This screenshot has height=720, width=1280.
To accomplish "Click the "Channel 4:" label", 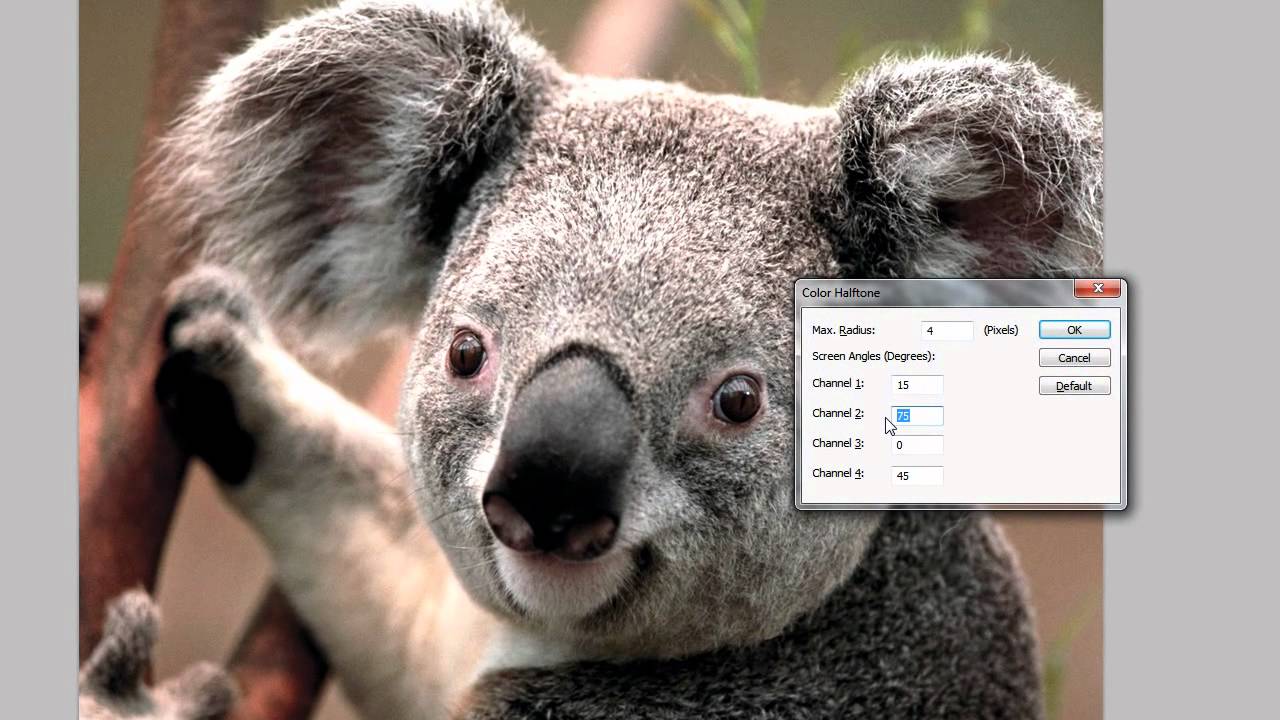I will (837, 474).
